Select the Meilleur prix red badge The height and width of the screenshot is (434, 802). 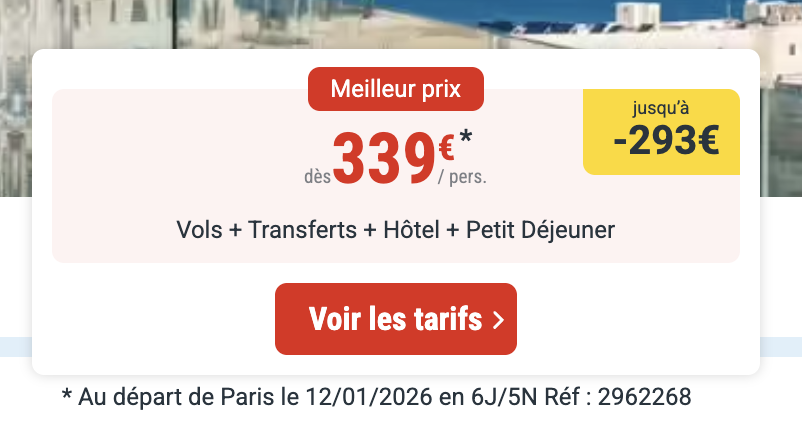[395, 89]
